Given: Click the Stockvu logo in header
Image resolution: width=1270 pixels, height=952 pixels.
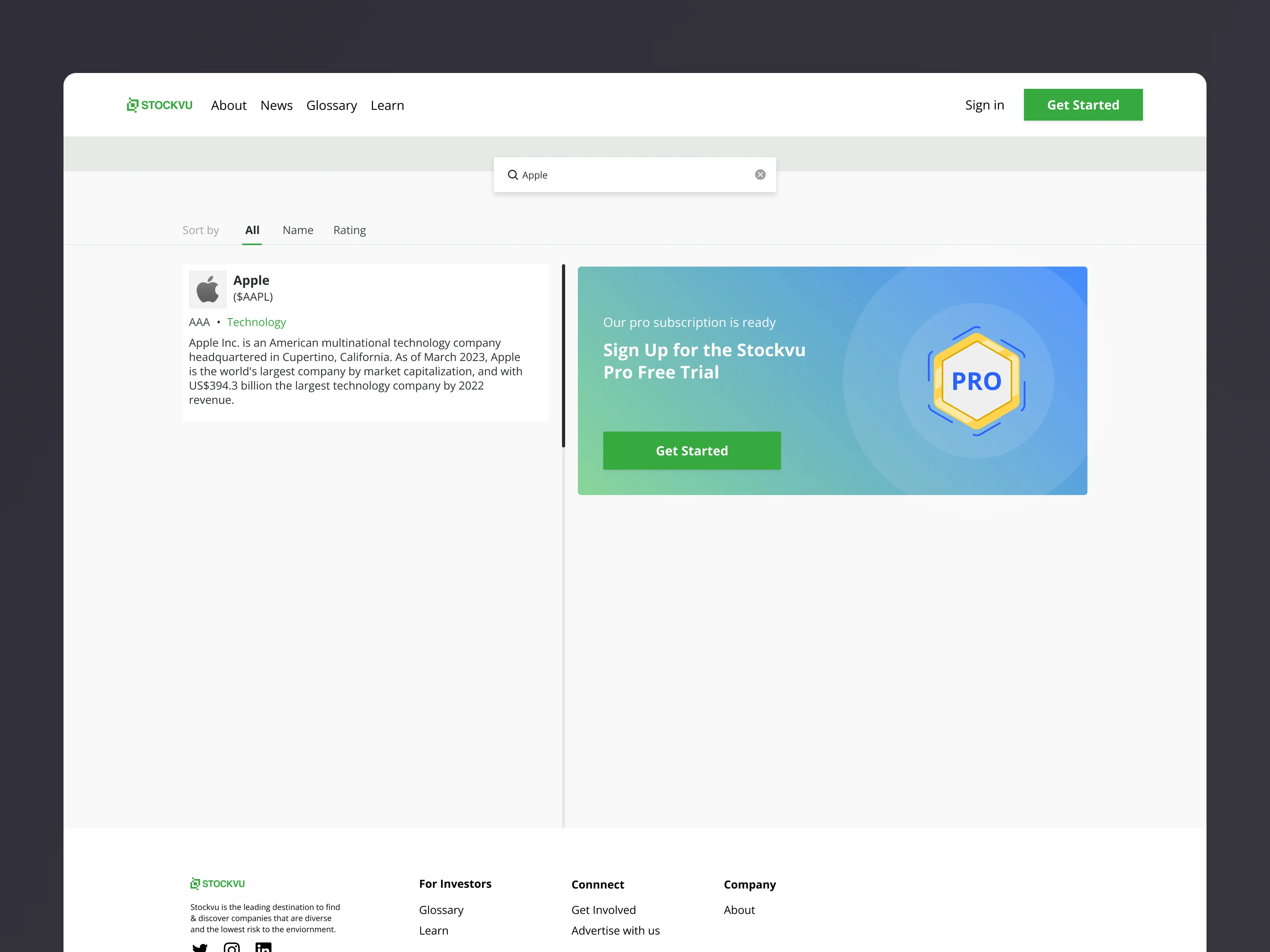Looking at the screenshot, I should click(x=160, y=105).
